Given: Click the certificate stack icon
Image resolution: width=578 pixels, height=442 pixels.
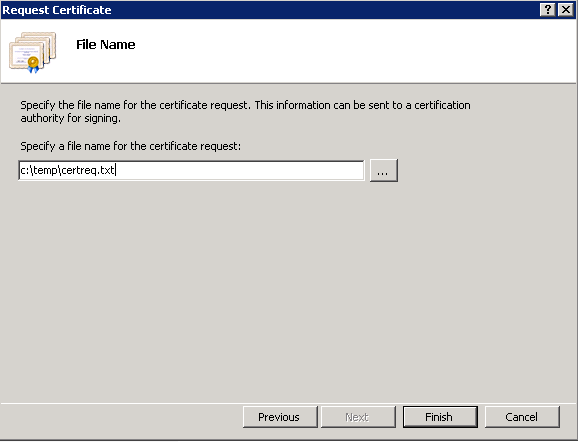Looking at the screenshot, I should 32,52.
